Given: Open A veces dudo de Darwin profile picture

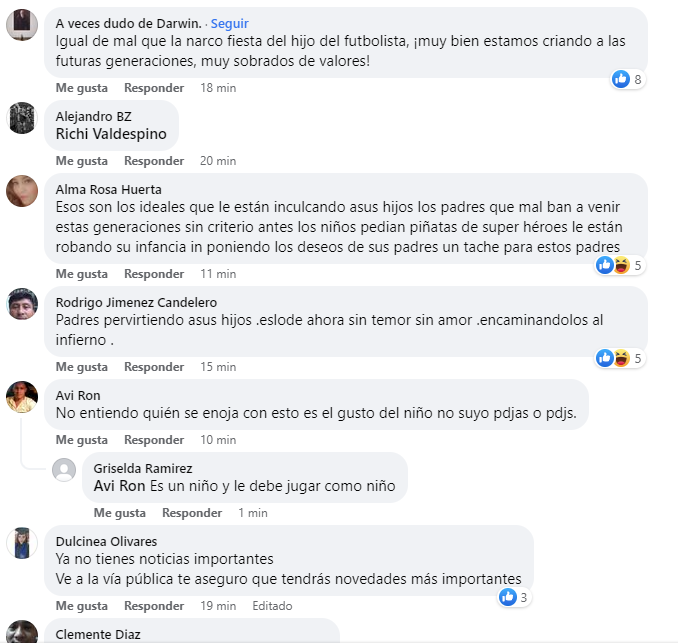Looking at the screenshot, I should 22,25.
